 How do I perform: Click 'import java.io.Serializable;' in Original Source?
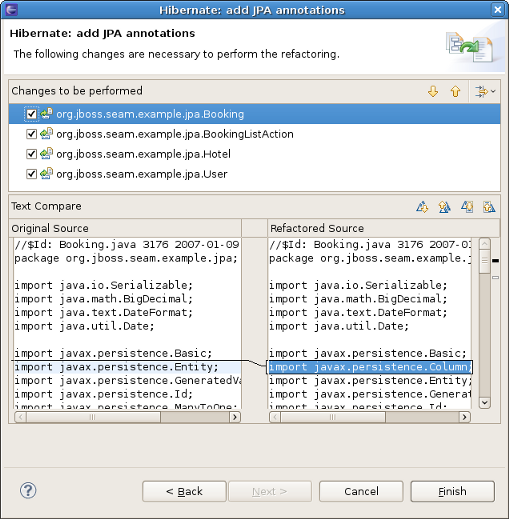pos(103,285)
